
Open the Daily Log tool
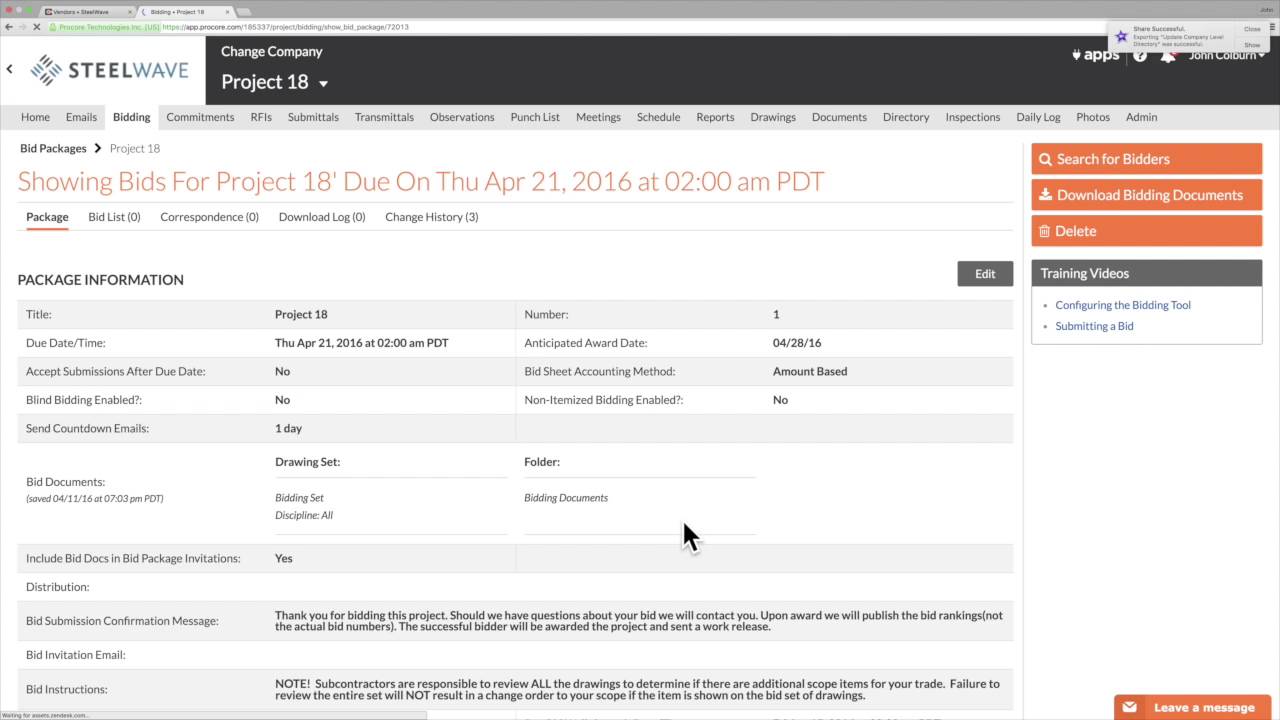1038,117
